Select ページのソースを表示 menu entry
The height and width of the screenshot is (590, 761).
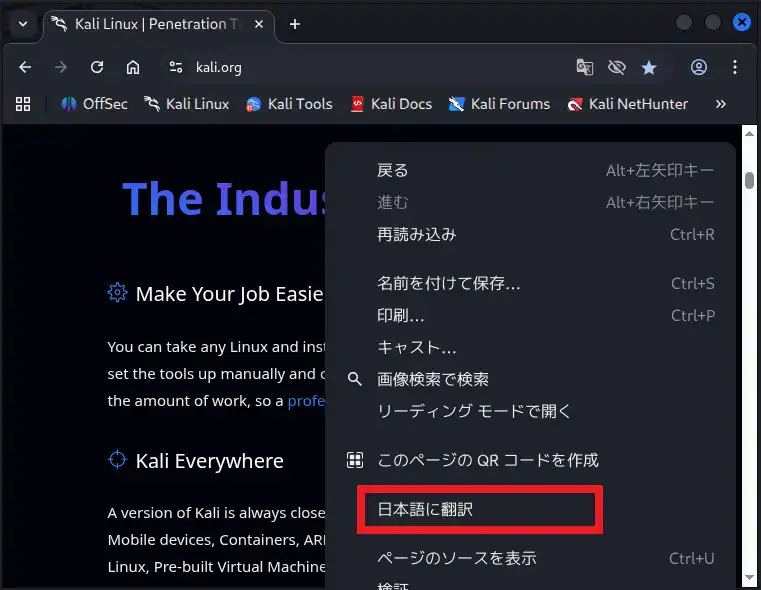tap(530, 558)
